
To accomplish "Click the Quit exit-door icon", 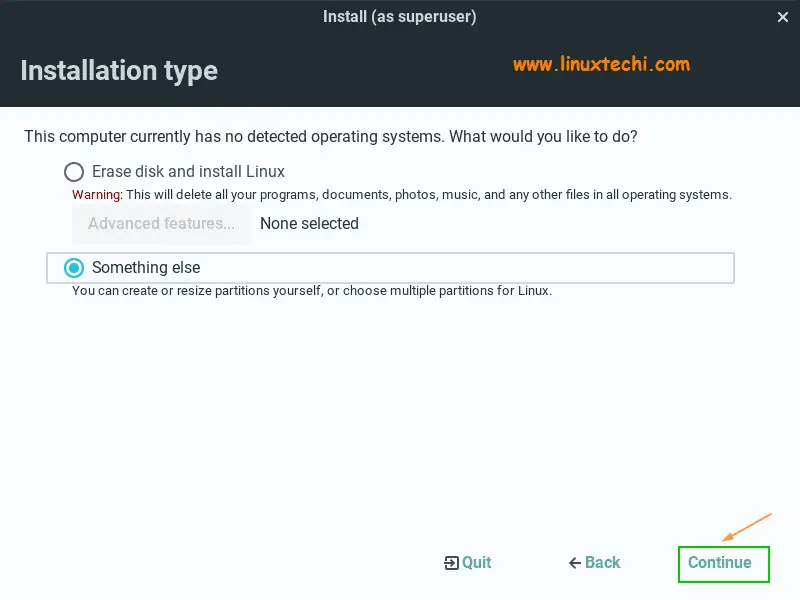I will tap(451, 563).
